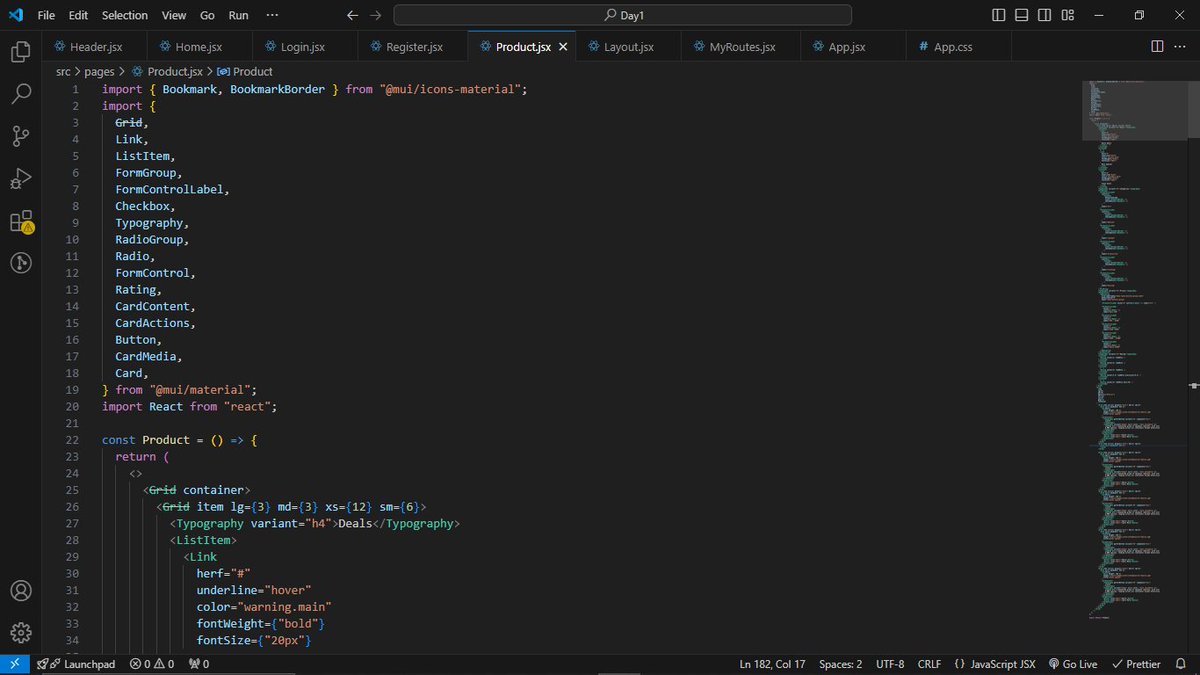Click Launchpad in the status bar
This screenshot has height=675, width=1200.
(x=76, y=664)
